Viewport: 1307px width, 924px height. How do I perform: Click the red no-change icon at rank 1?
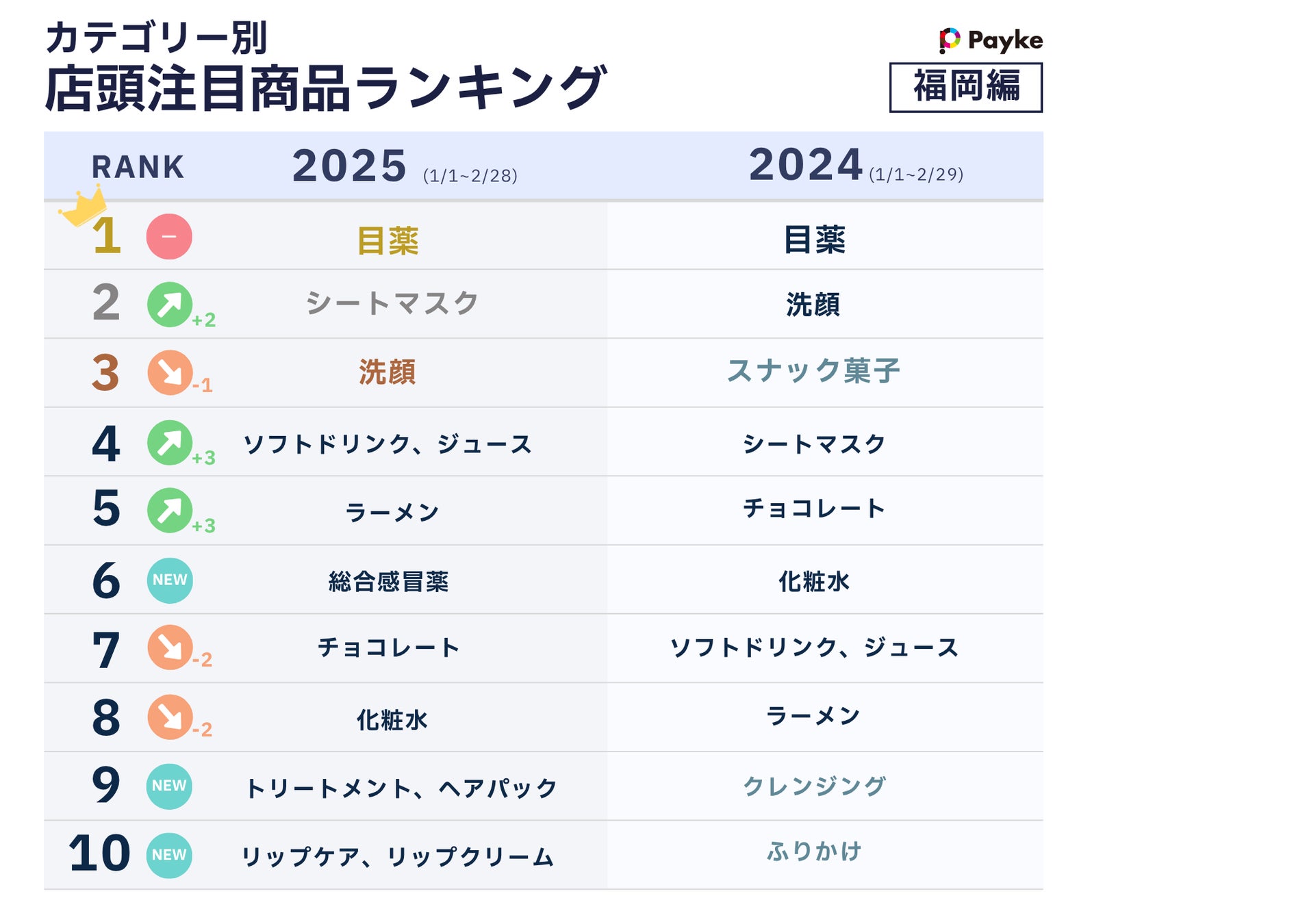169,237
